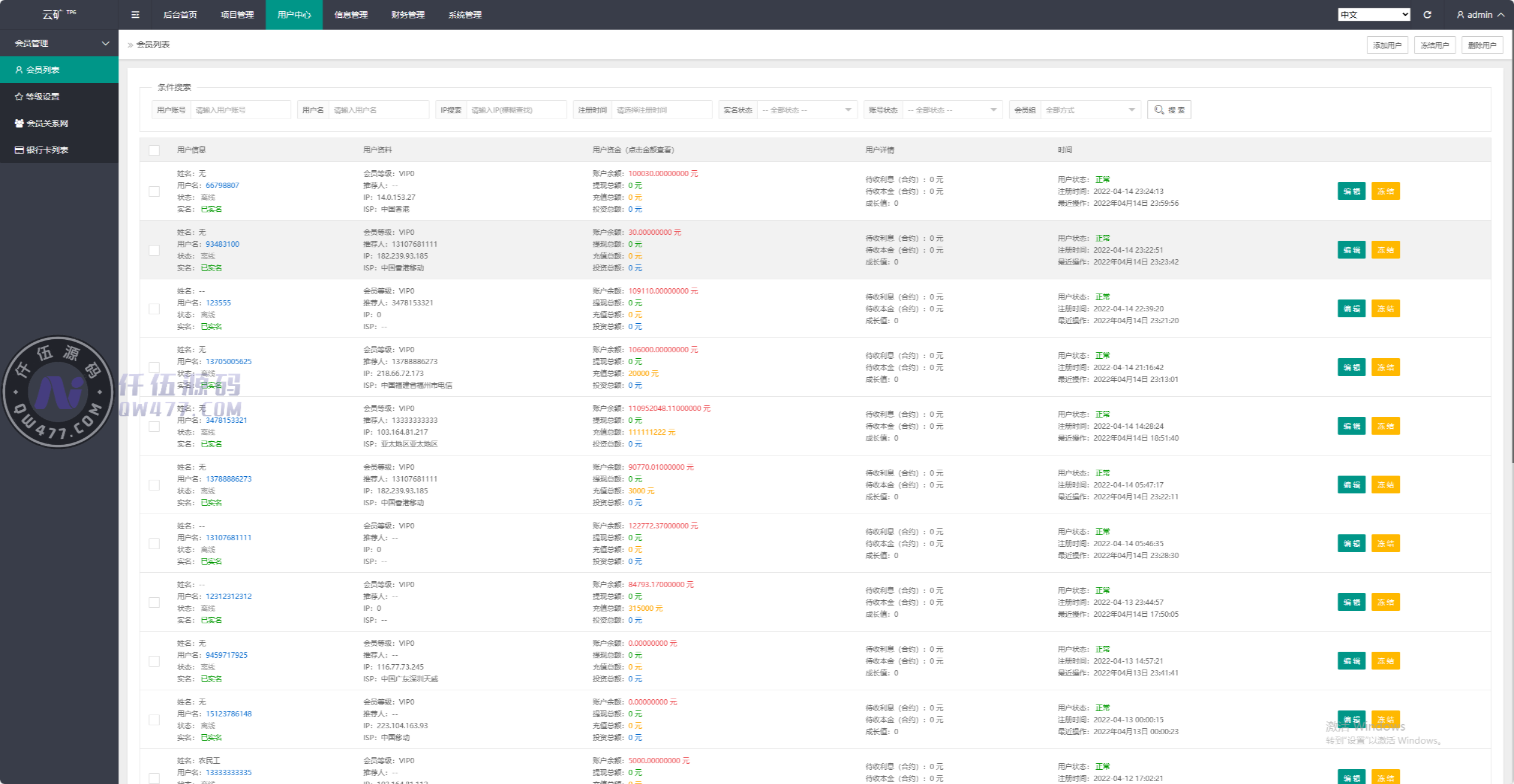Open the 账号状态 dropdown filter
Viewport: 1514px width, 784px height.
point(952,110)
